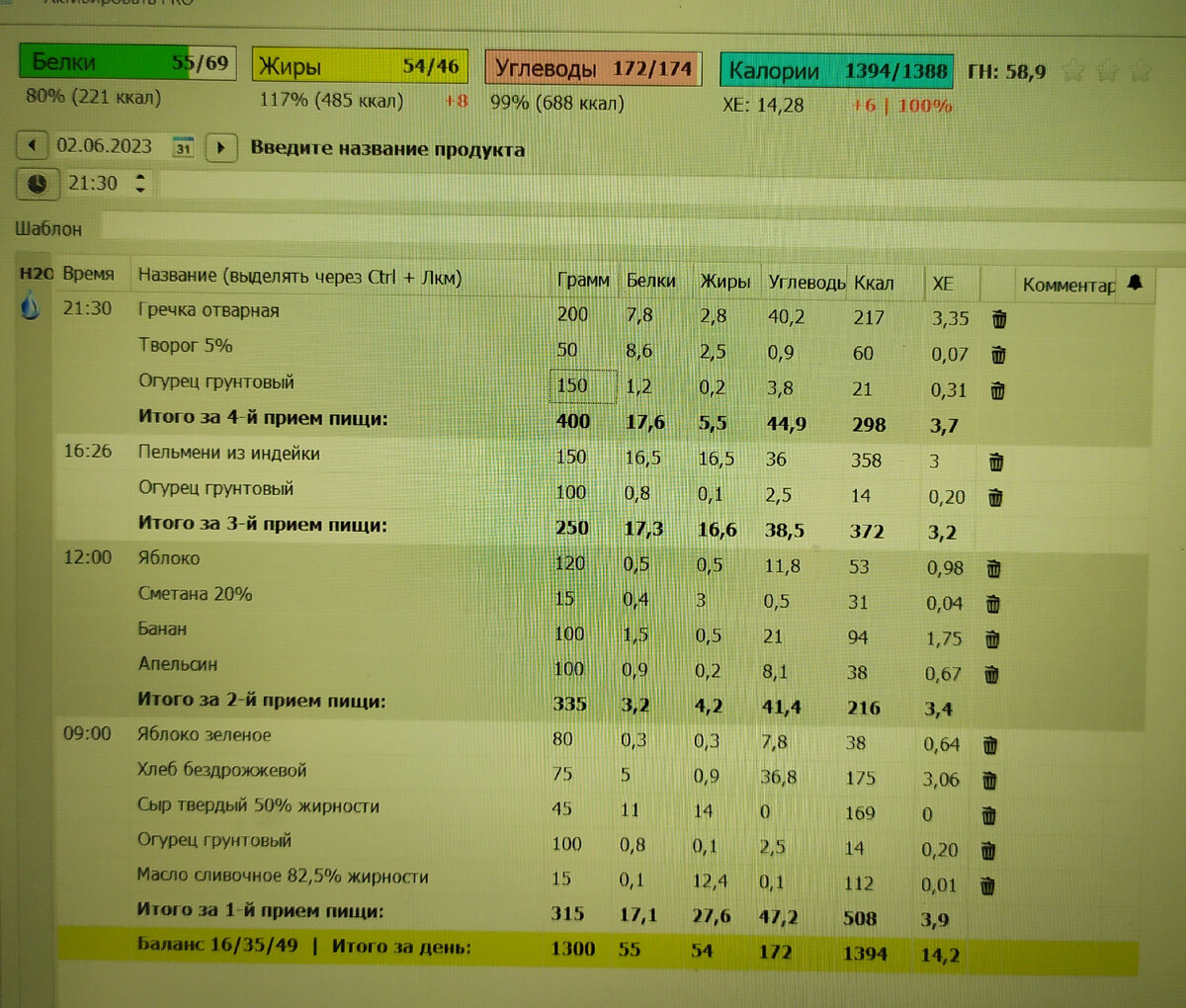The height and width of the screenshot is (1008, 1186).
Task: Select the Пельмени из индейки row
Action: (x=229, y=454)
